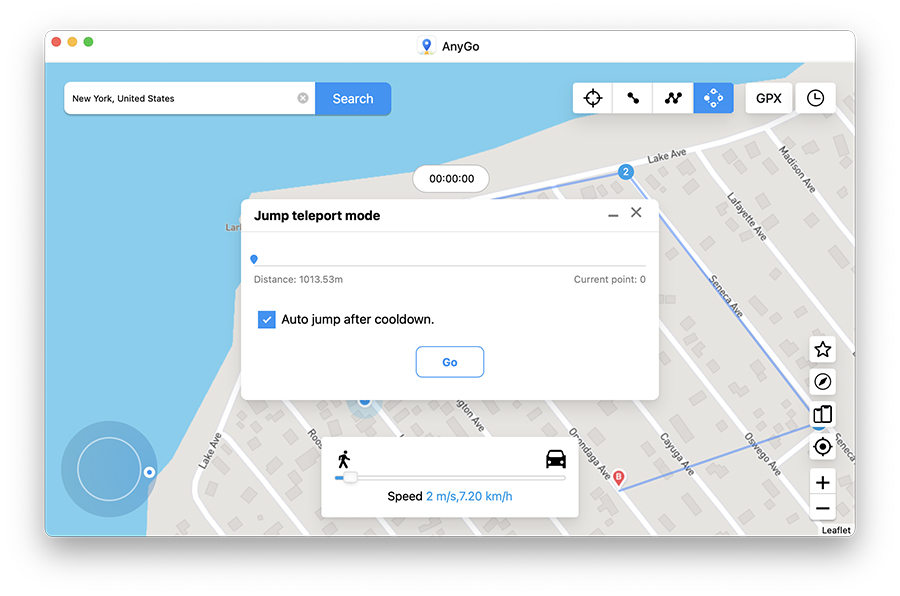Center the map with the locate icon
This screenshot has width=900, height=596.
click(x=822, y=446)
